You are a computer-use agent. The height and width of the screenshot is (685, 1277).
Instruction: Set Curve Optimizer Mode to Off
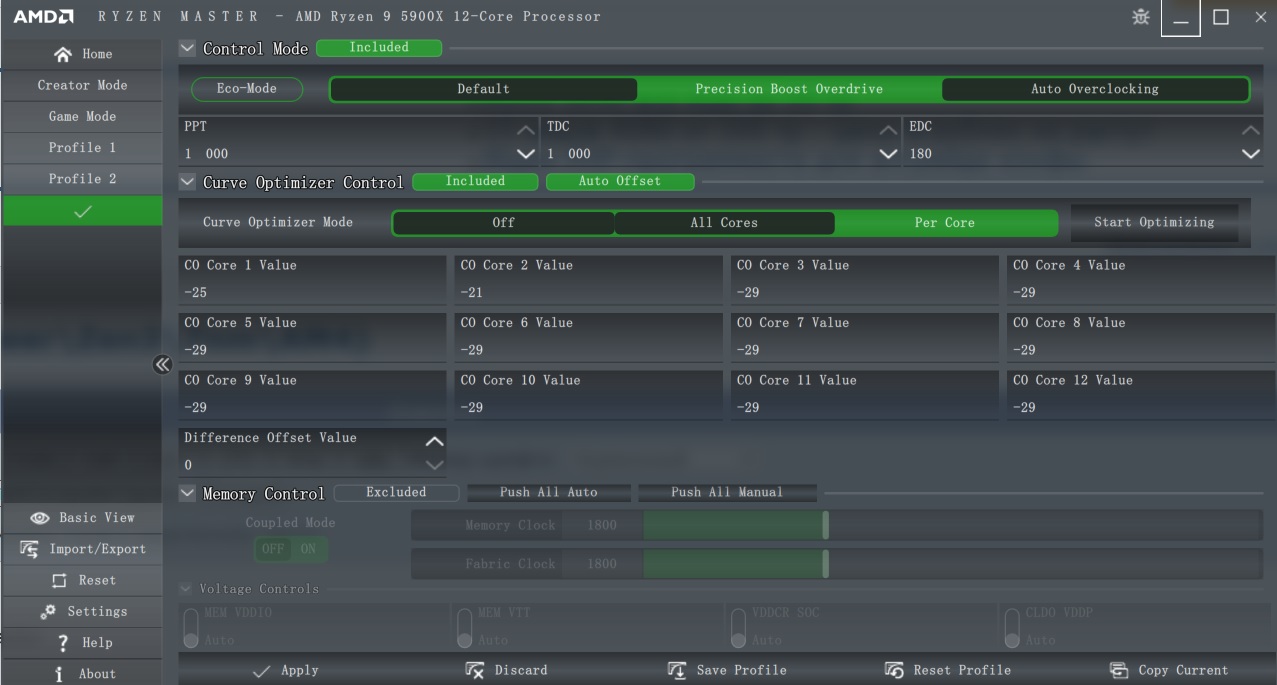[x=503, y=222]
